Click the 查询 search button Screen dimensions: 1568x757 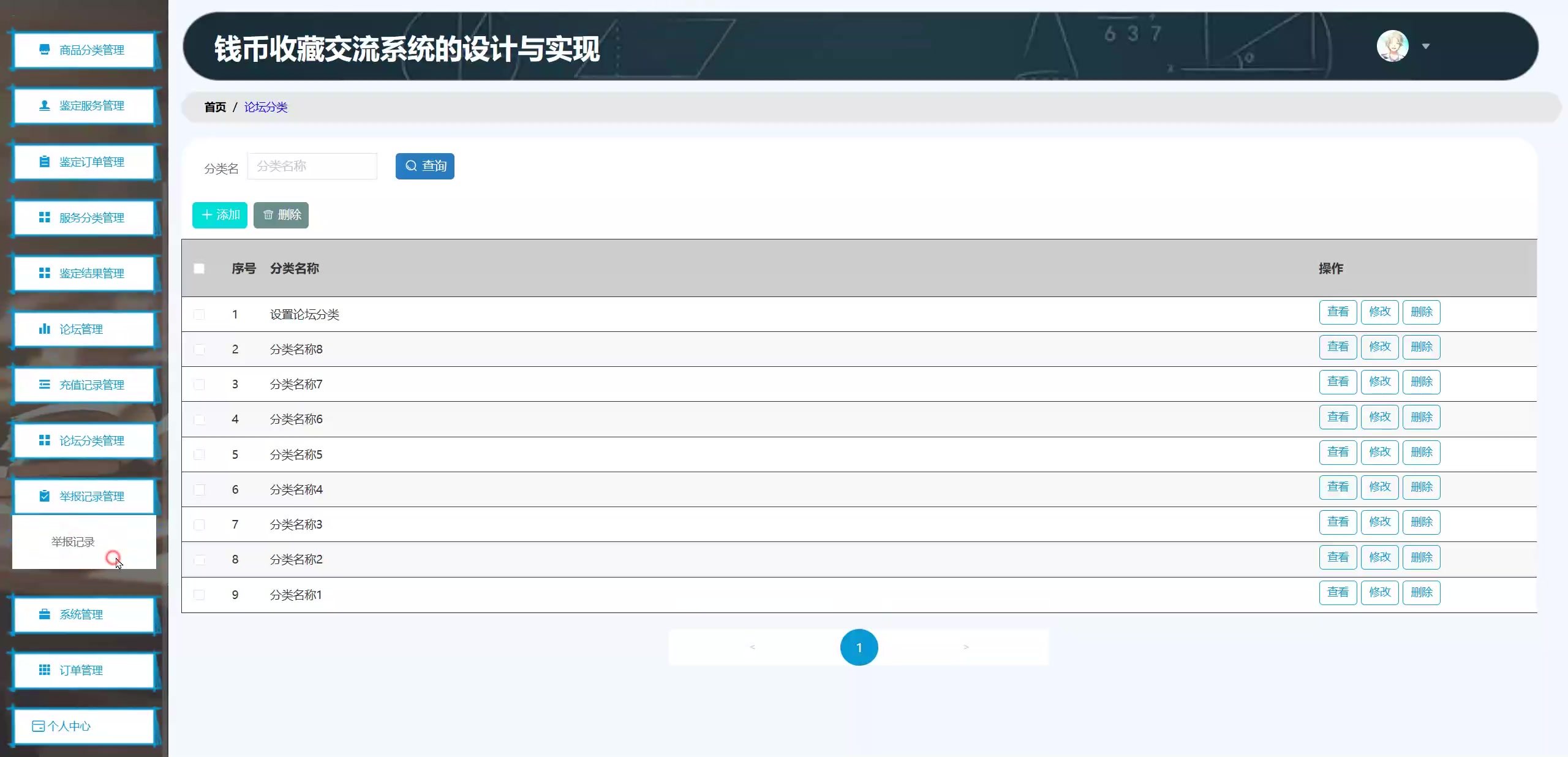click(424, 166)
